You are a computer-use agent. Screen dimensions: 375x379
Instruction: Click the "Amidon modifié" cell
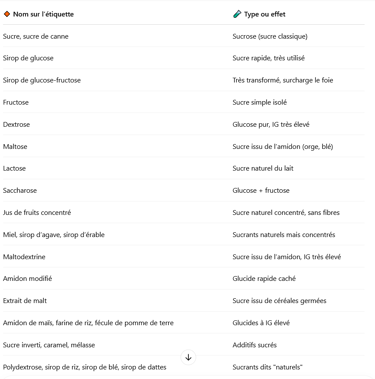(27, 279)
